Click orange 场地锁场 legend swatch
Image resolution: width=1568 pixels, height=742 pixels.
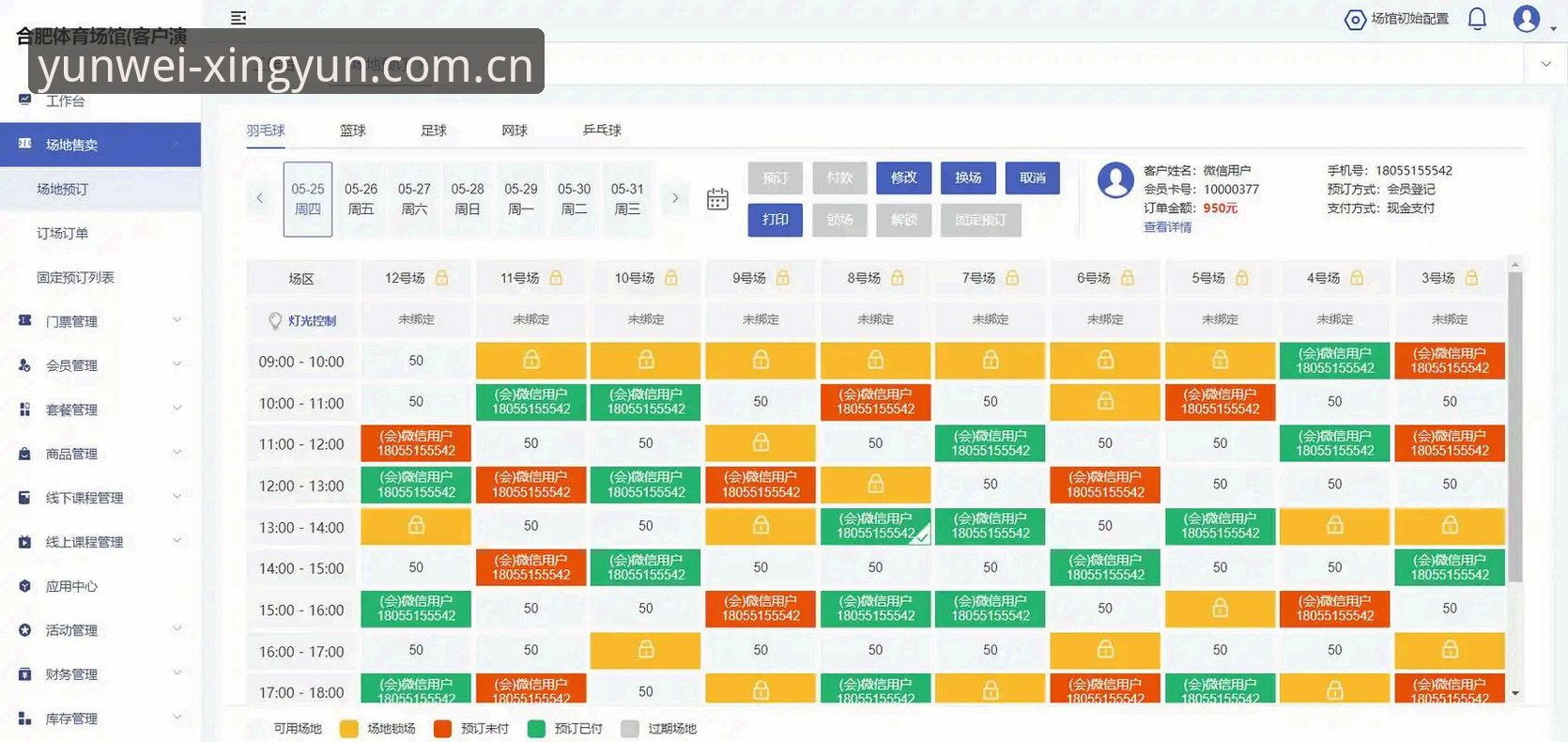point(349,729)
